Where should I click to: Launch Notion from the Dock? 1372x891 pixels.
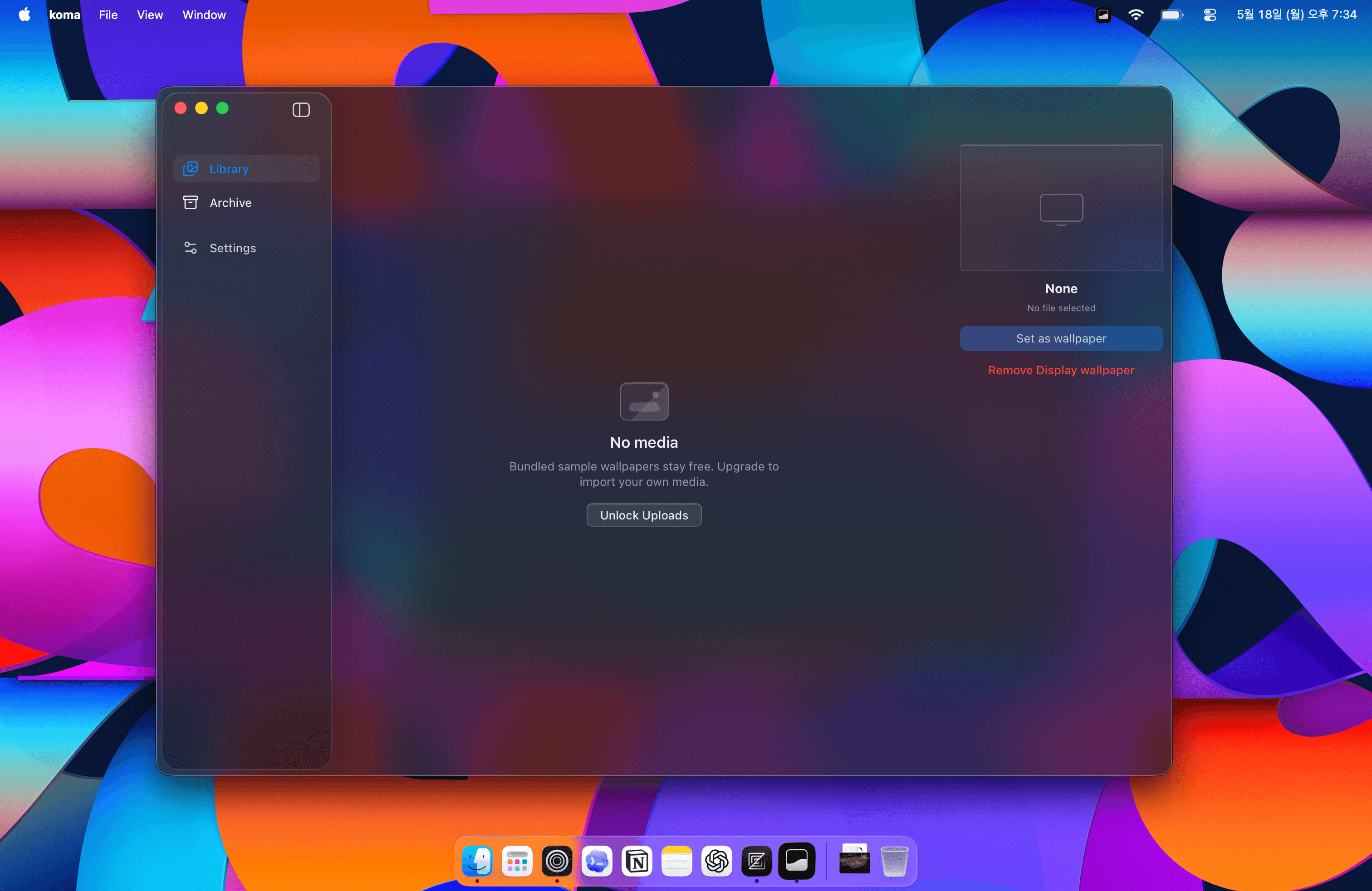(637, 861)
